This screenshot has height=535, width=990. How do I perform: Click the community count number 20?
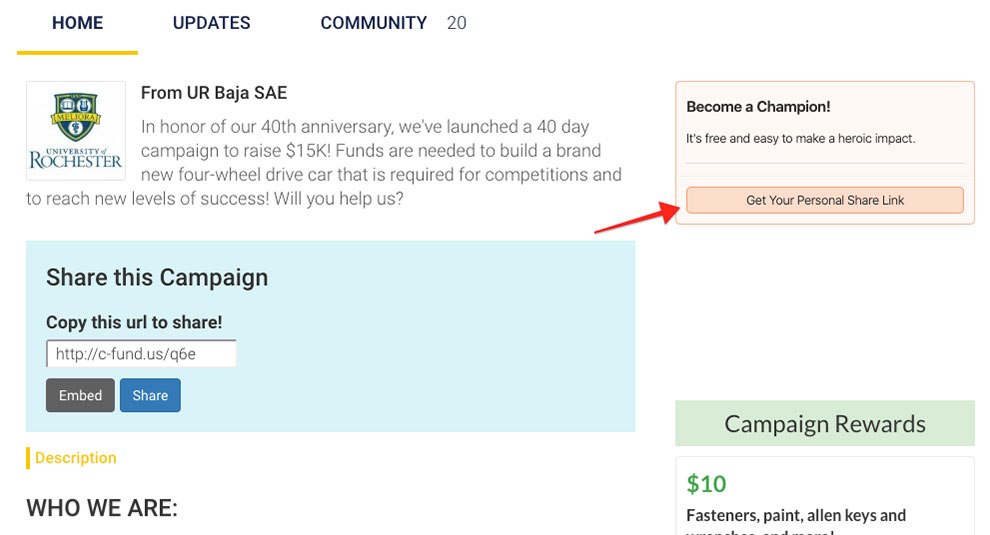(456, 23)
